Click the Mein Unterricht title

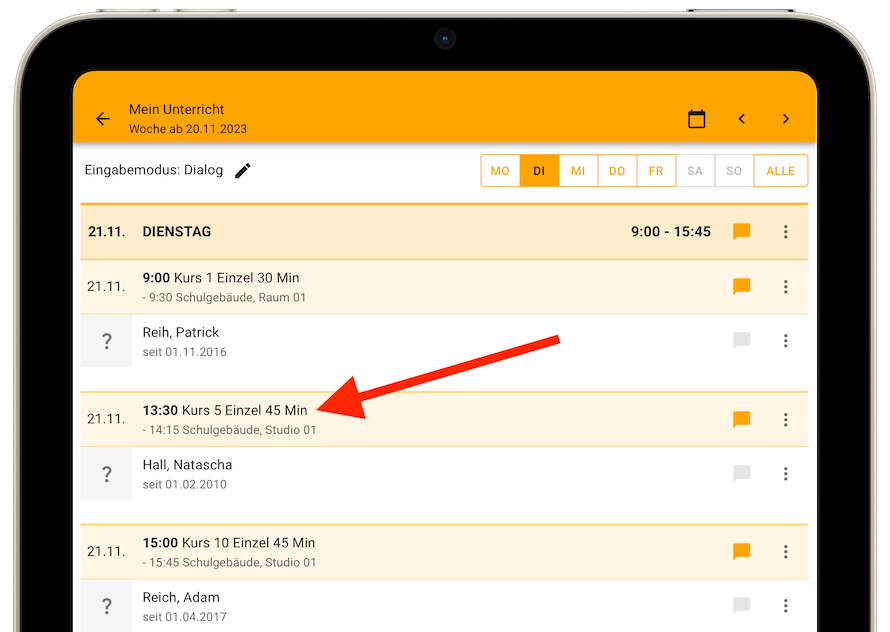[177, 109]
